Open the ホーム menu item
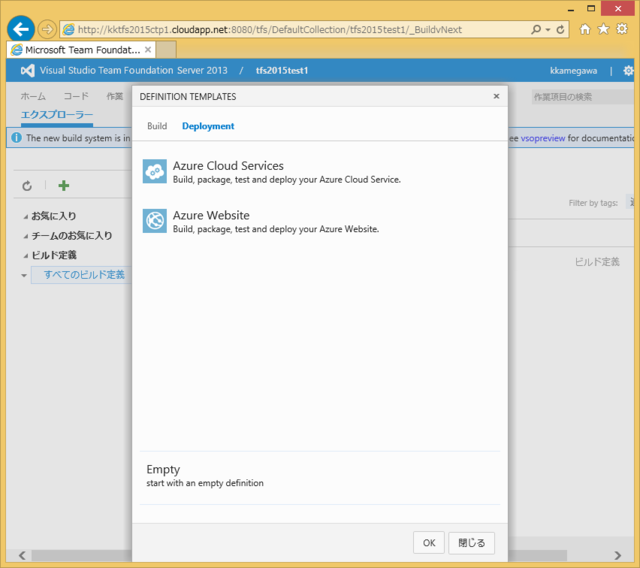This screenshot has width=640, height=568. pyautogui.click(x=33, y=96)
